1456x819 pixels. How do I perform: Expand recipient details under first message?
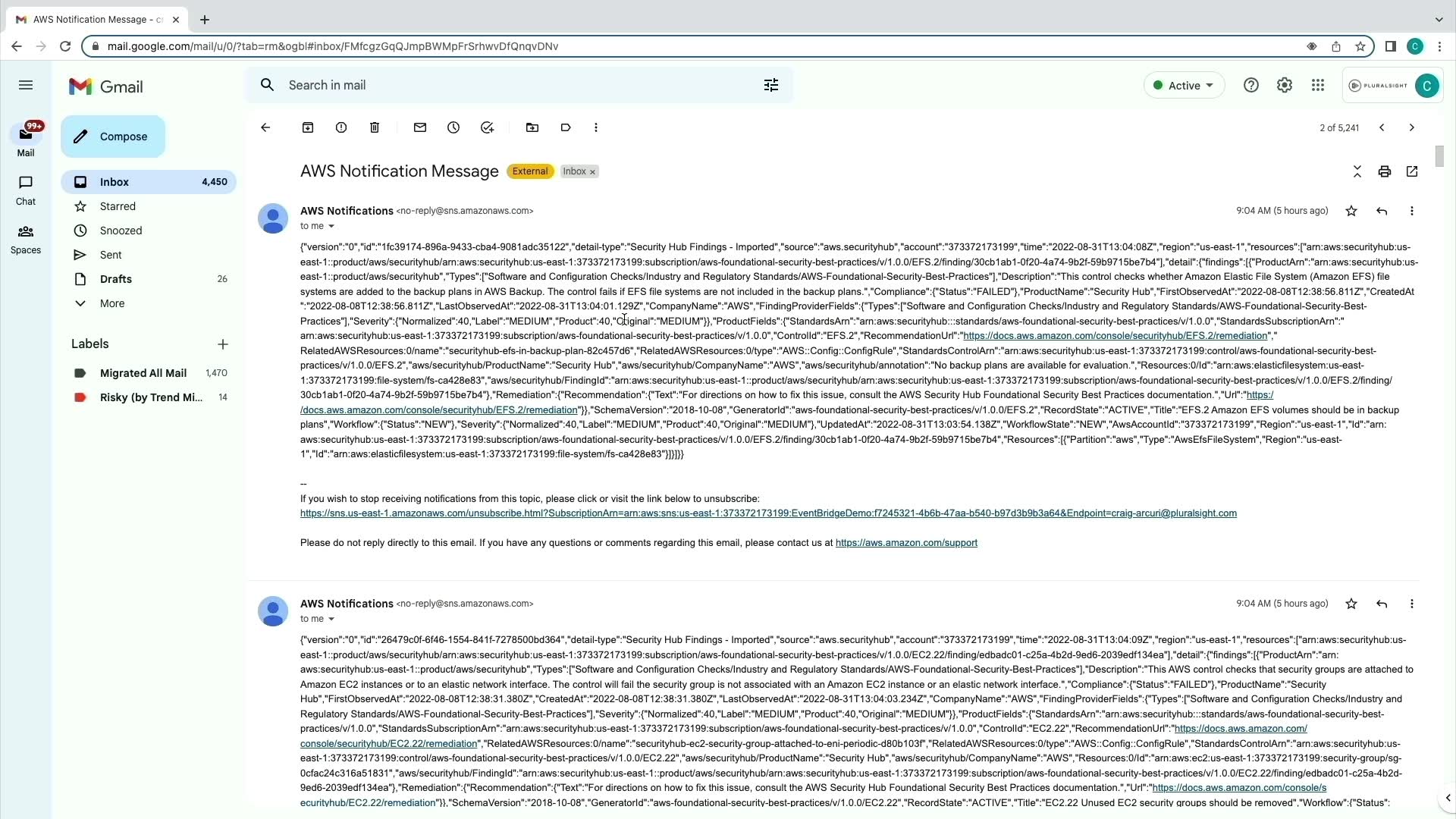tap(331, 226)
